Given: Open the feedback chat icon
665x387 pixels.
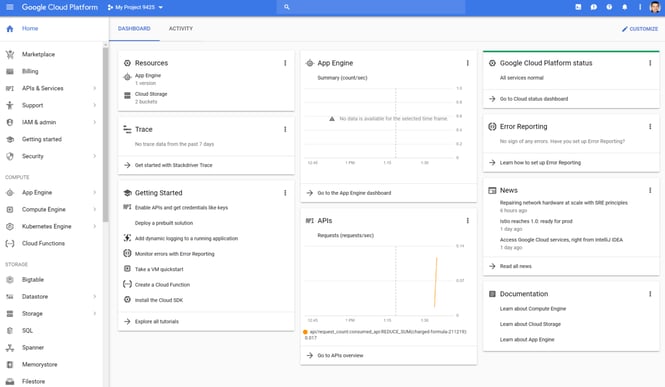Looking at the screenshot, I should [594, 7].
